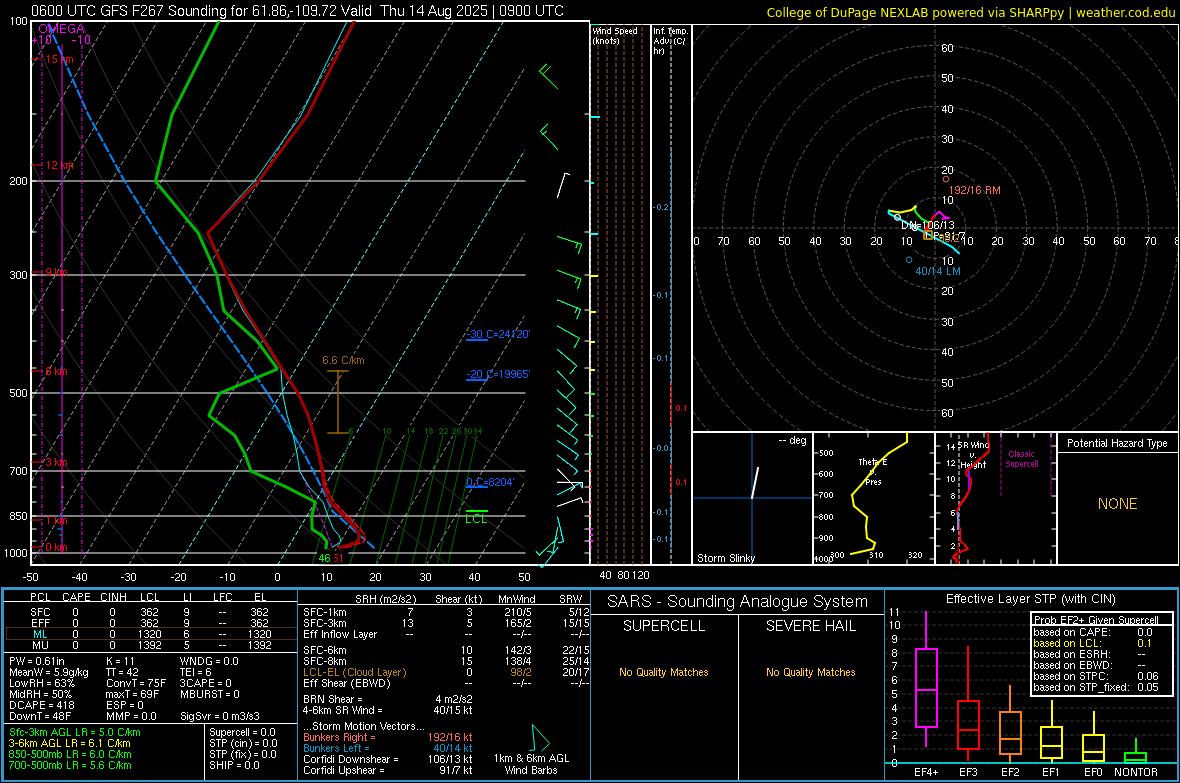Screen dimensions: 1180x783
Task: Click the 'SHIP = 0.0' index
Action: click(233, 765)
